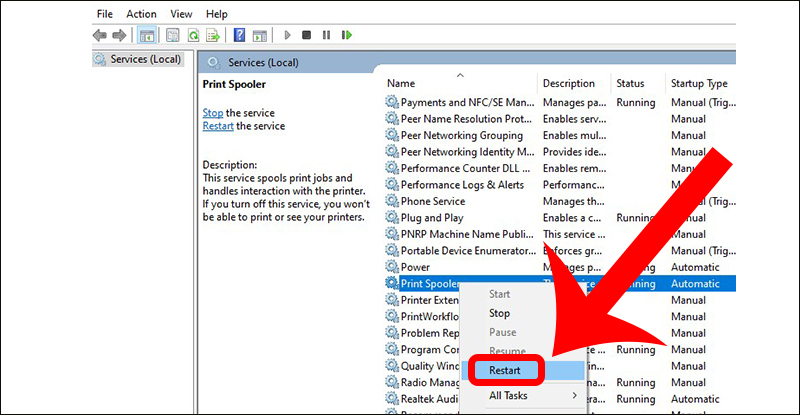Click the Restart Service toolbar icon
This screenshot has width=800, height=415.
(x=347, y=35)
